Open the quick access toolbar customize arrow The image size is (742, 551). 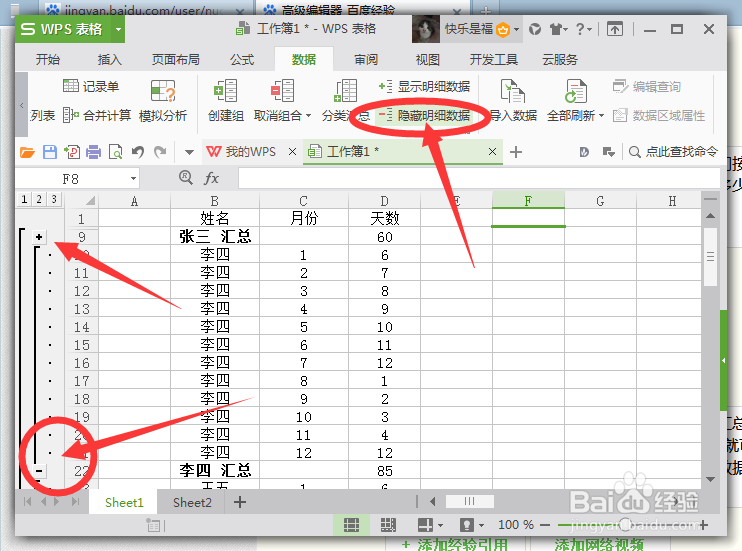tap(189, 152)
